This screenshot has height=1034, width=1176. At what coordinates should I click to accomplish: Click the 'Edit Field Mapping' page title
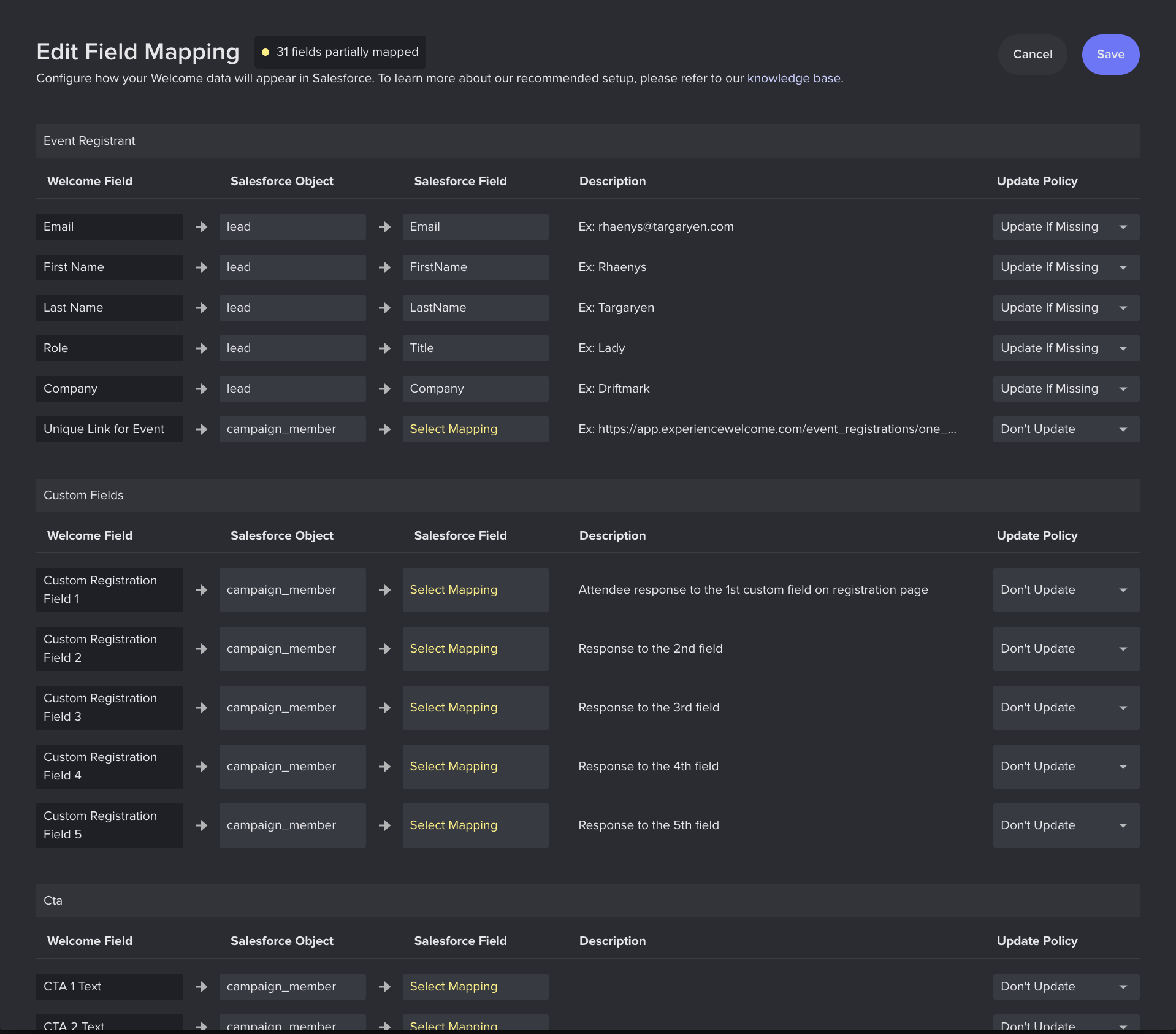[138, 52]
